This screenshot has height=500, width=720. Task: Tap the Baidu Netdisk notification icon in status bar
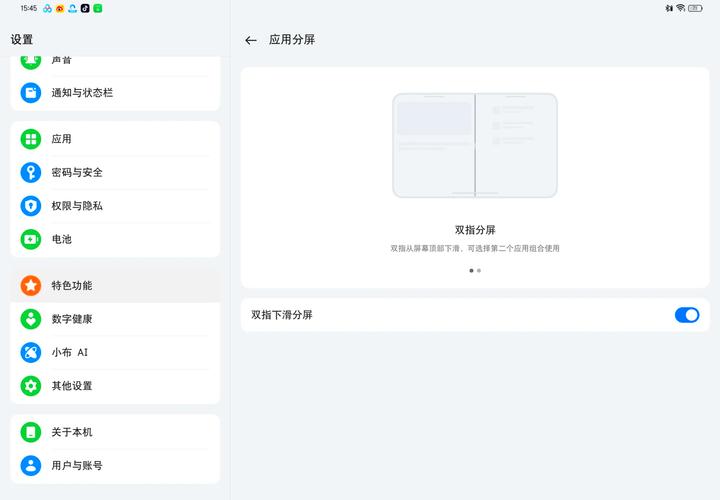[47, 8]
